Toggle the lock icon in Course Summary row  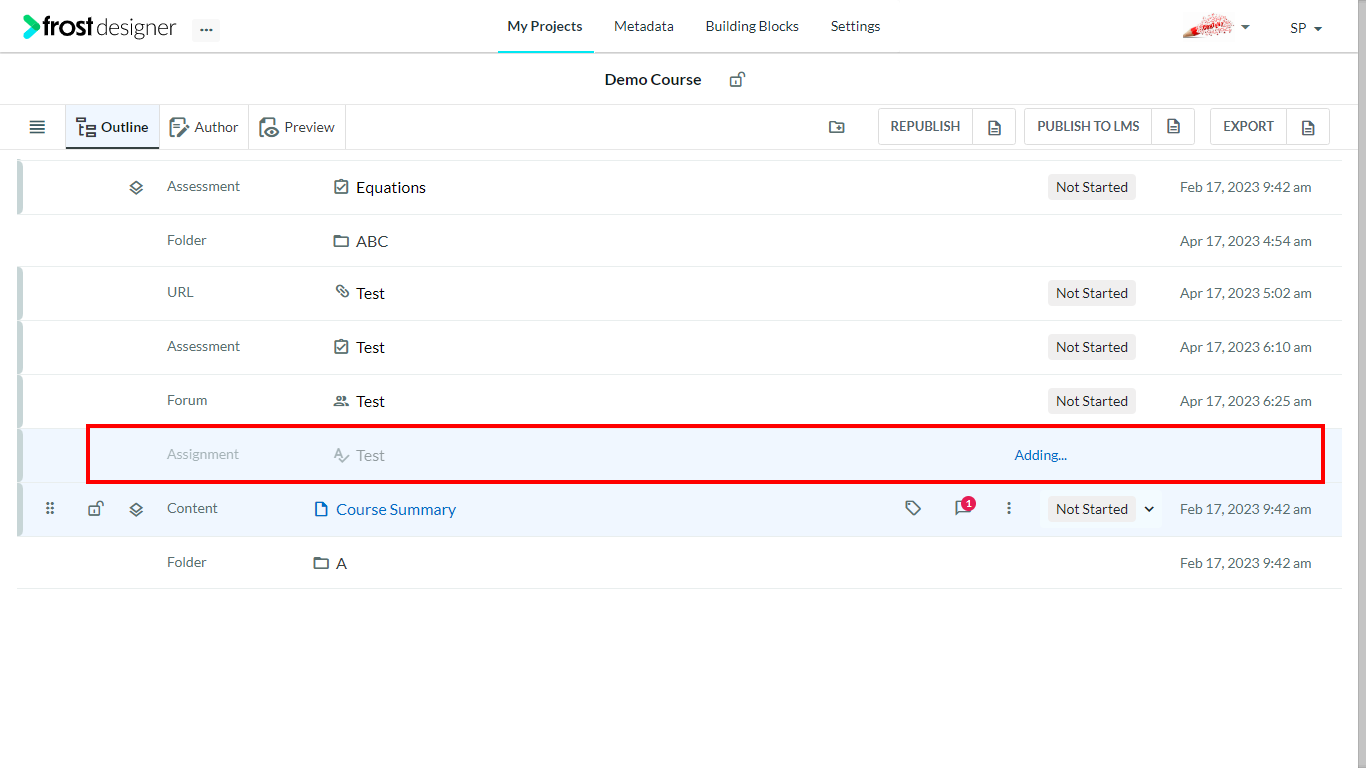click(95, 509)
